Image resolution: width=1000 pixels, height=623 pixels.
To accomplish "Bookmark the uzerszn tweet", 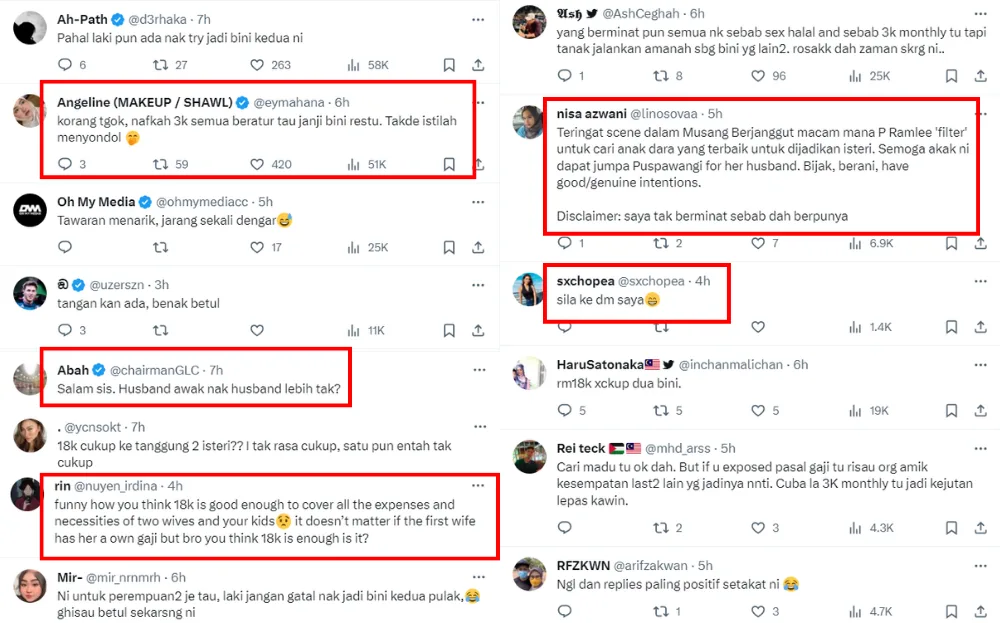I will click(449, 330).
